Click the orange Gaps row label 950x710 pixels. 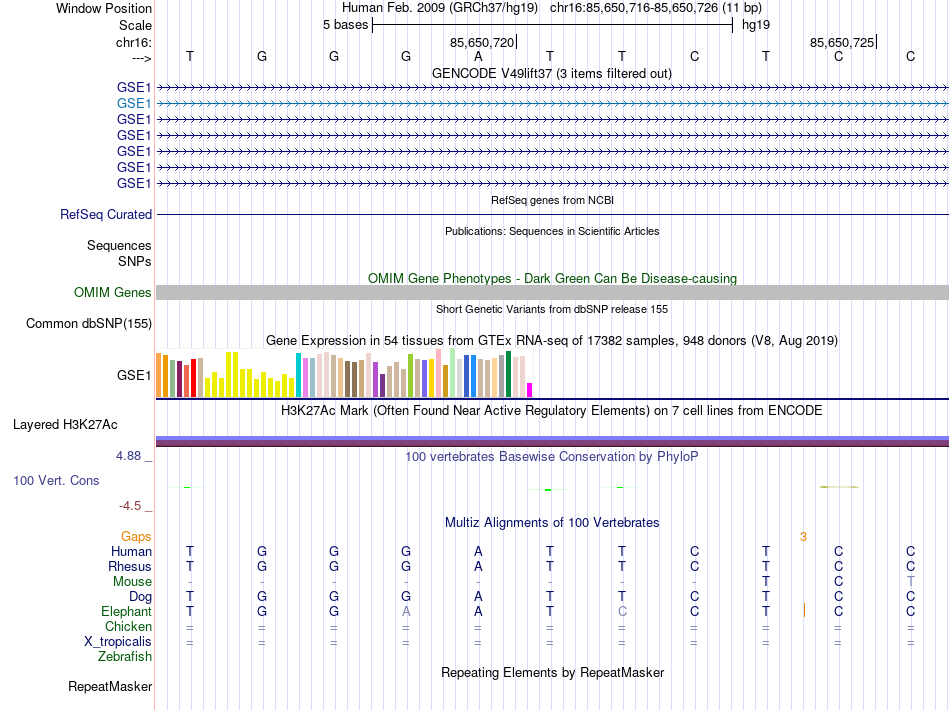click(136, 536)
